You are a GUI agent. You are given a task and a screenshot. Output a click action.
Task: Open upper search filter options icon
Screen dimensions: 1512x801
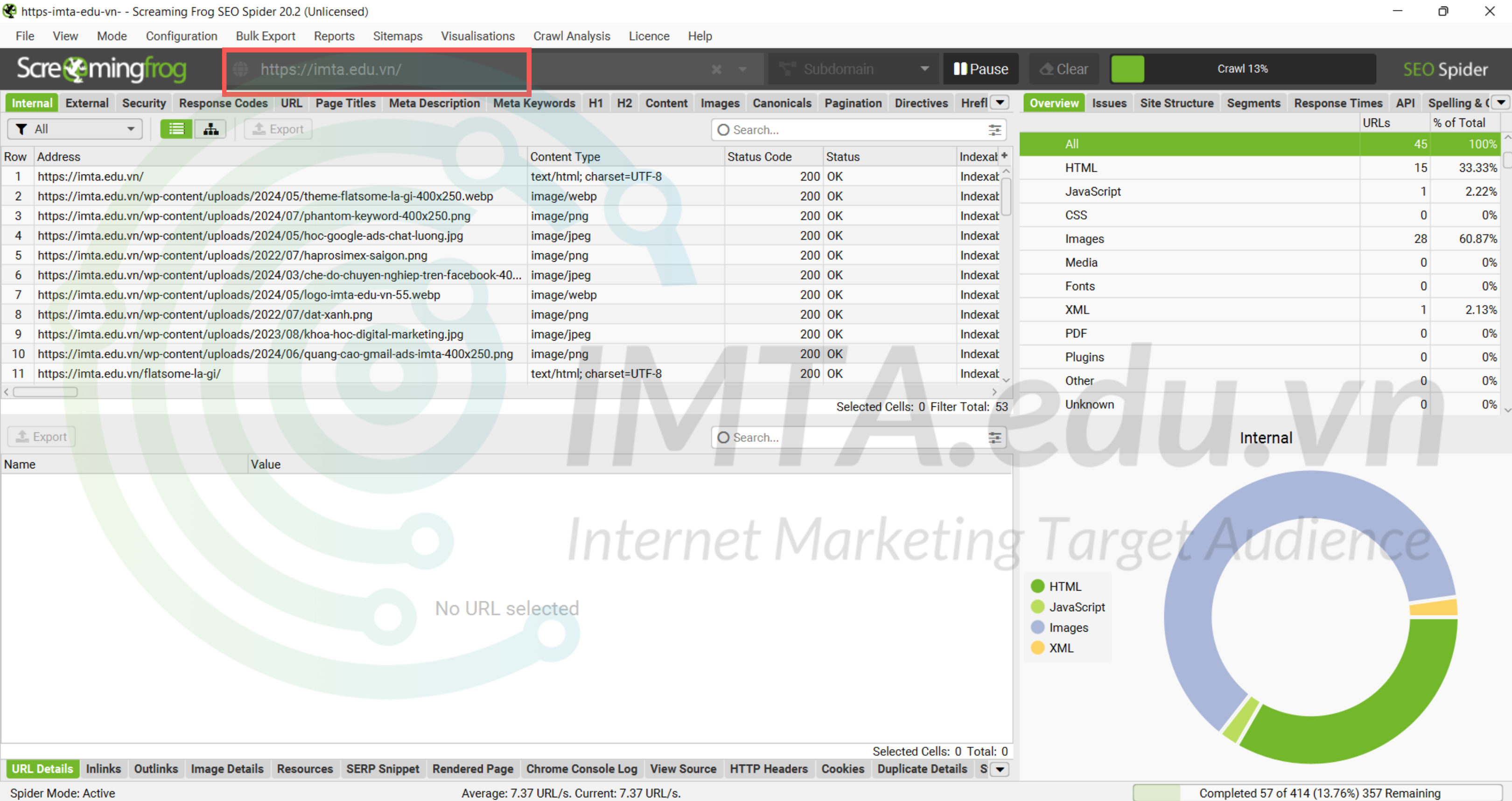[994, 130]
